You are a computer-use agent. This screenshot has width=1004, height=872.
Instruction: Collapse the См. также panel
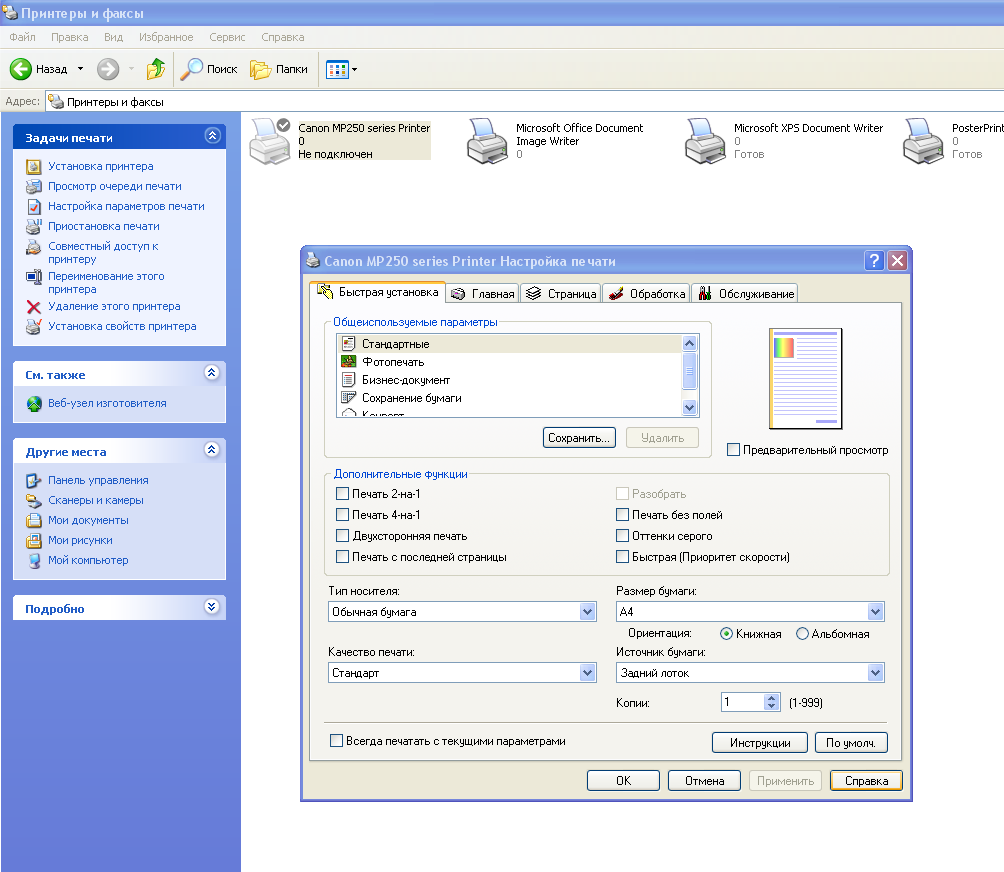[x=212, y=373]
